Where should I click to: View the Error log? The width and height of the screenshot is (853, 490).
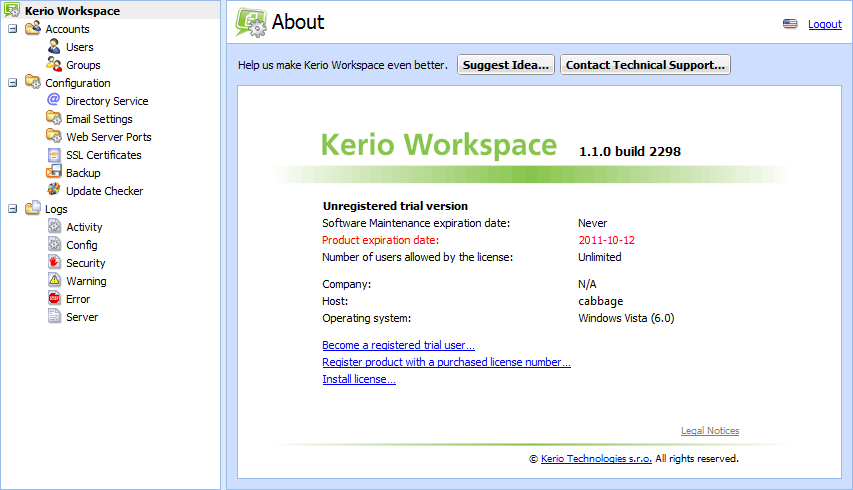(78, 299)
